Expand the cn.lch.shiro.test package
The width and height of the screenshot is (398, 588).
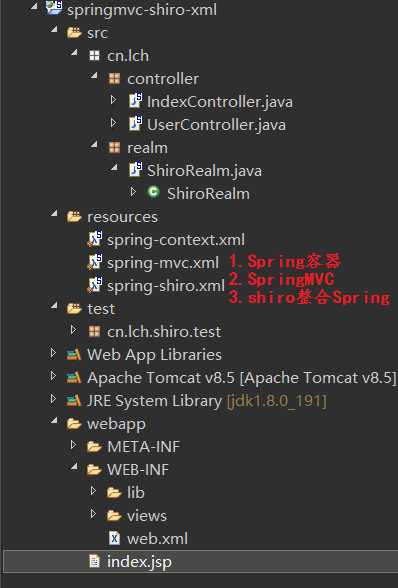click(x=73, y=330)
